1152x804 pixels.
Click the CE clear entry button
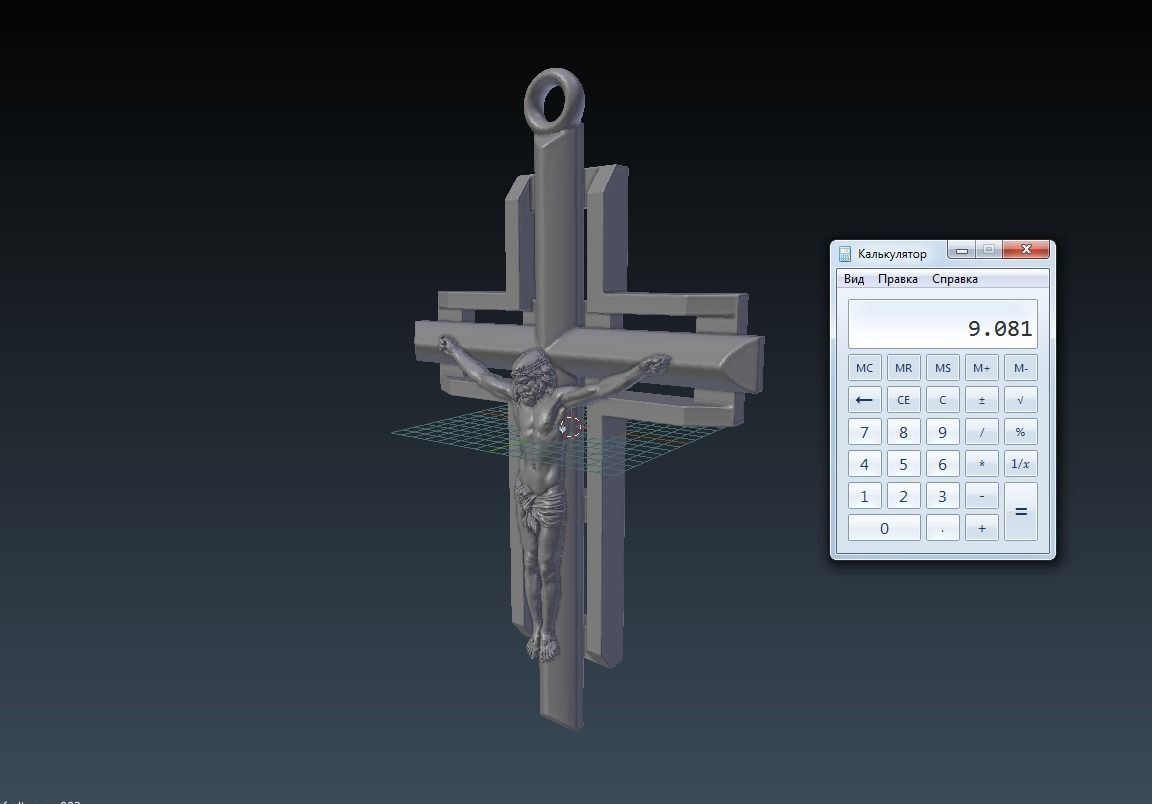pos(903,400)
